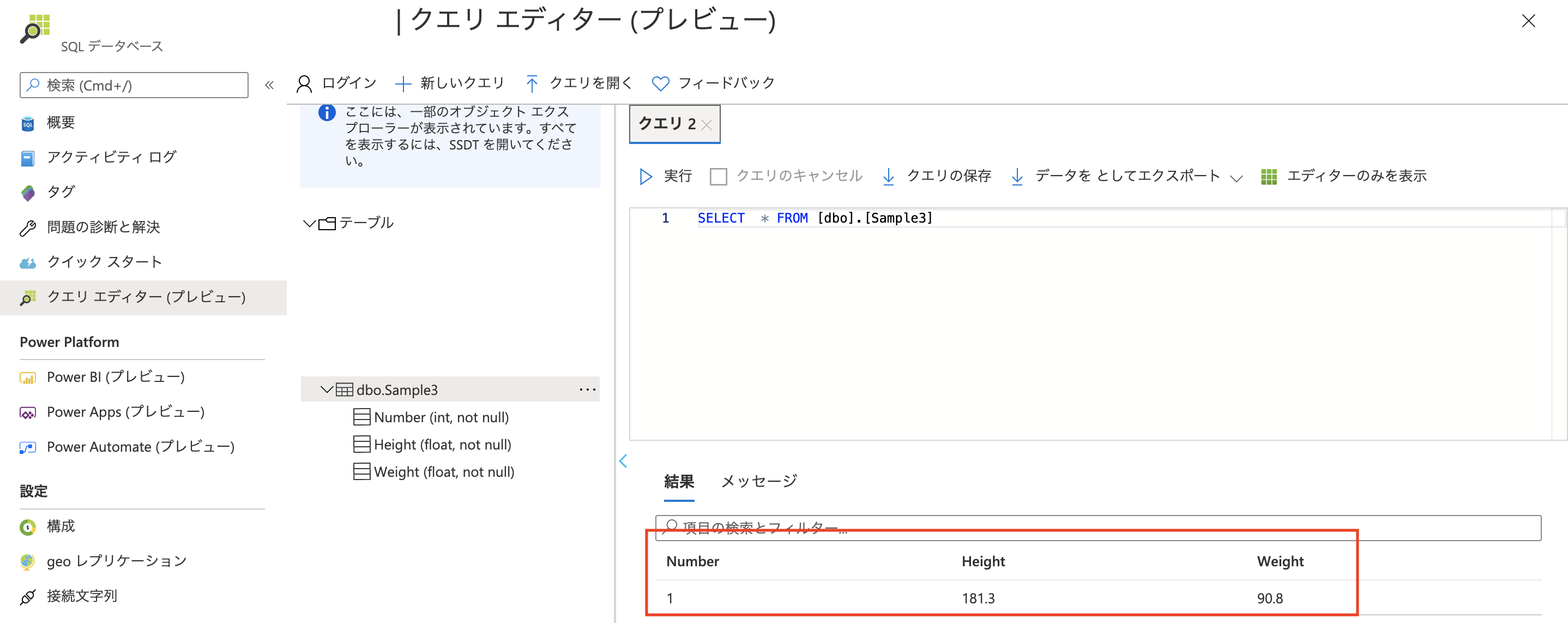Screen dimensions: 1568x623
Task: Open geo レプリケーション globe icon
Action: point(27,561)
